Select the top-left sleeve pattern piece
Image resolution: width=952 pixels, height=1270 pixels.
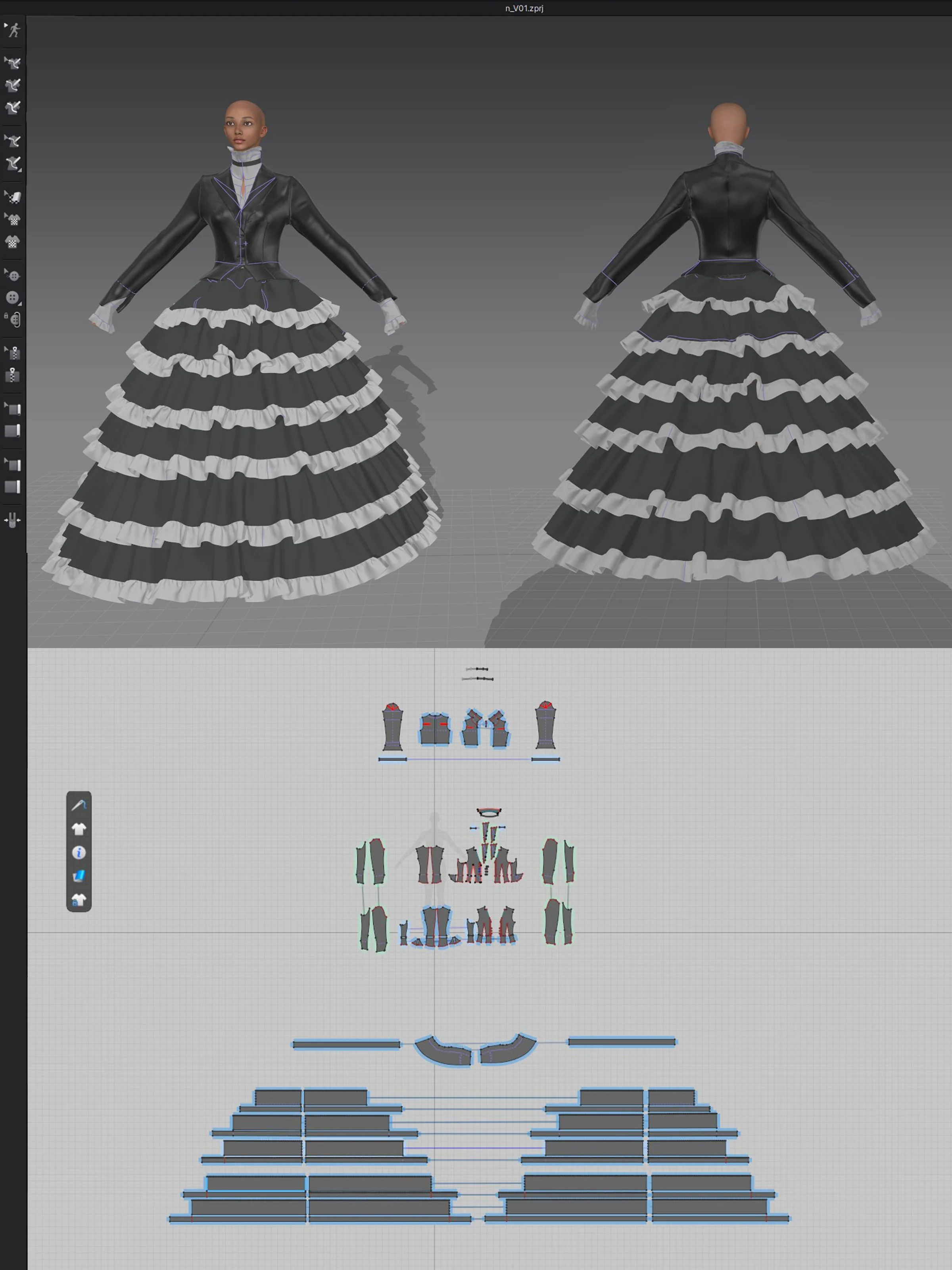393,727
